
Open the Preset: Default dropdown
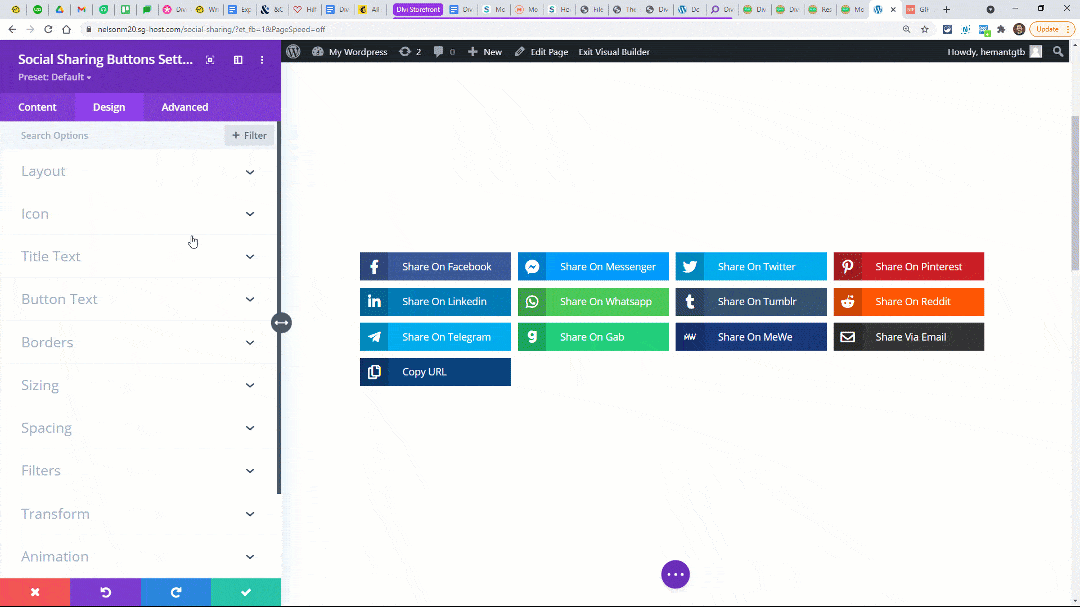[54, 77]
